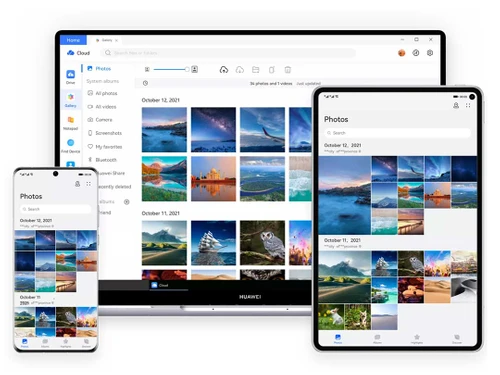Select All videos album on laptop

[x=102, y=107]
